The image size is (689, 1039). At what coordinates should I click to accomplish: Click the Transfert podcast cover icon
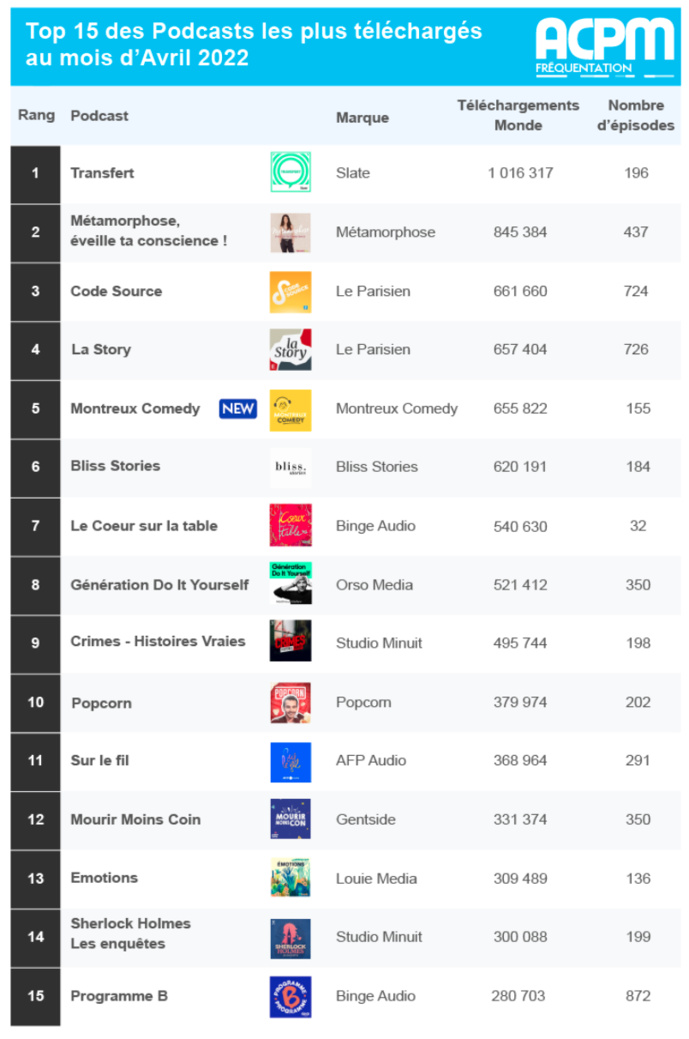[x=290, y=172]
